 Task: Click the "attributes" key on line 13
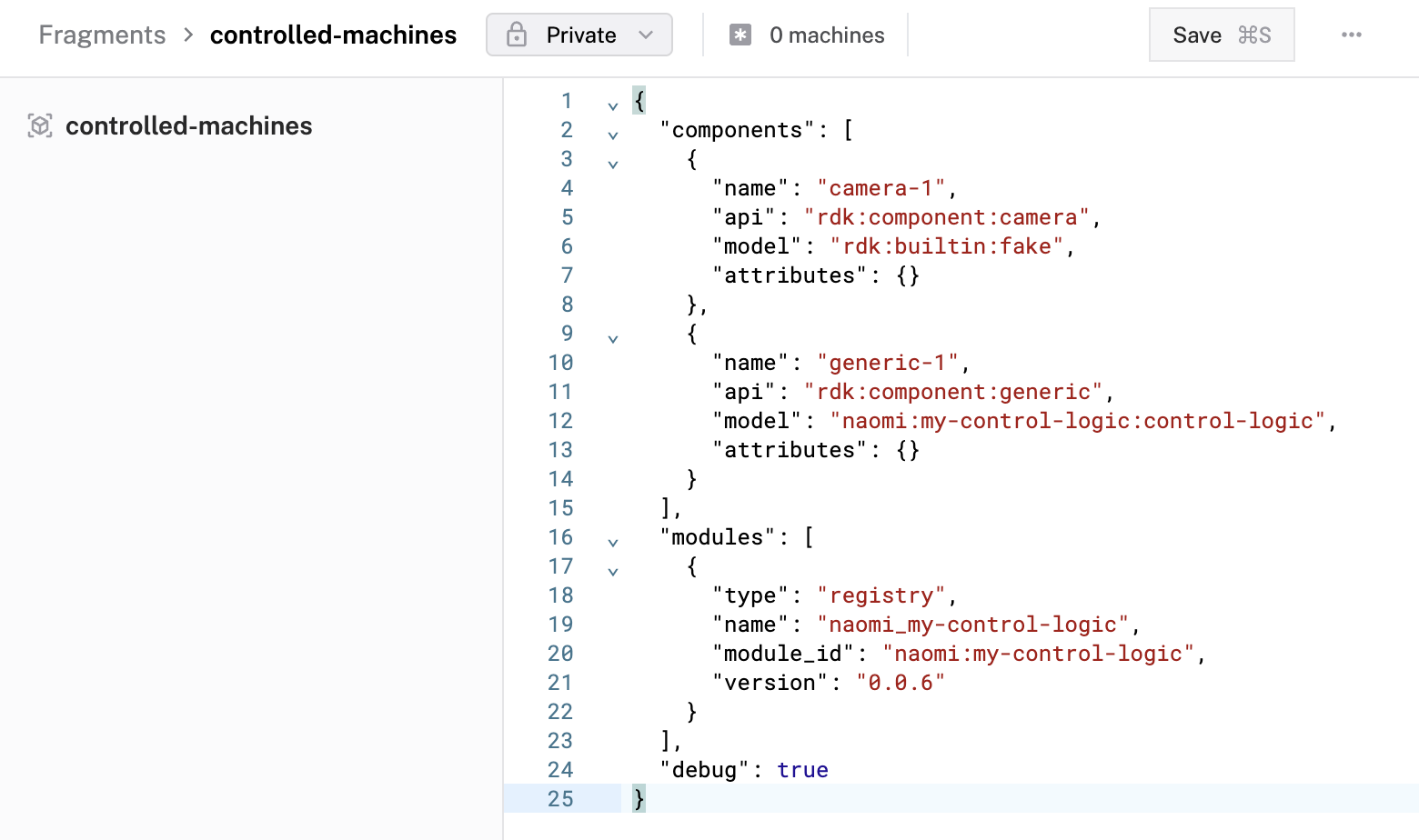(x=790, y=450)
